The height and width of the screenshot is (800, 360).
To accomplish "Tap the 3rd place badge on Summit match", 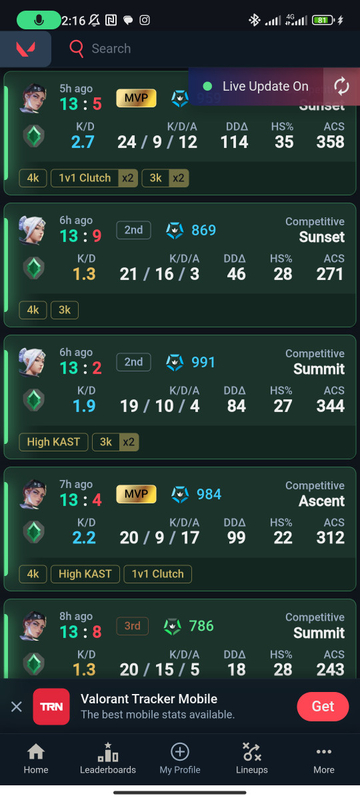I will tap(133, 626).
